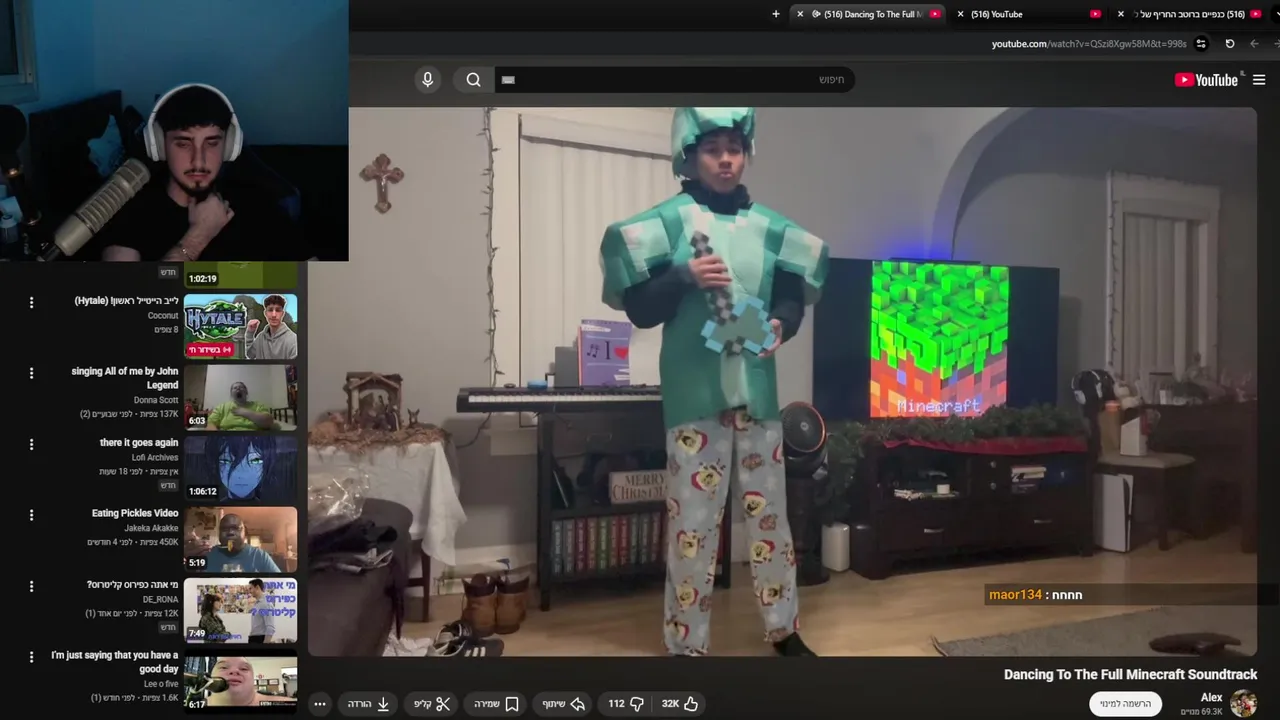Open I'm just saying good day thumbnail
Image resolution: width=1280 pixels, height=720 pixels.
(240, 681)
